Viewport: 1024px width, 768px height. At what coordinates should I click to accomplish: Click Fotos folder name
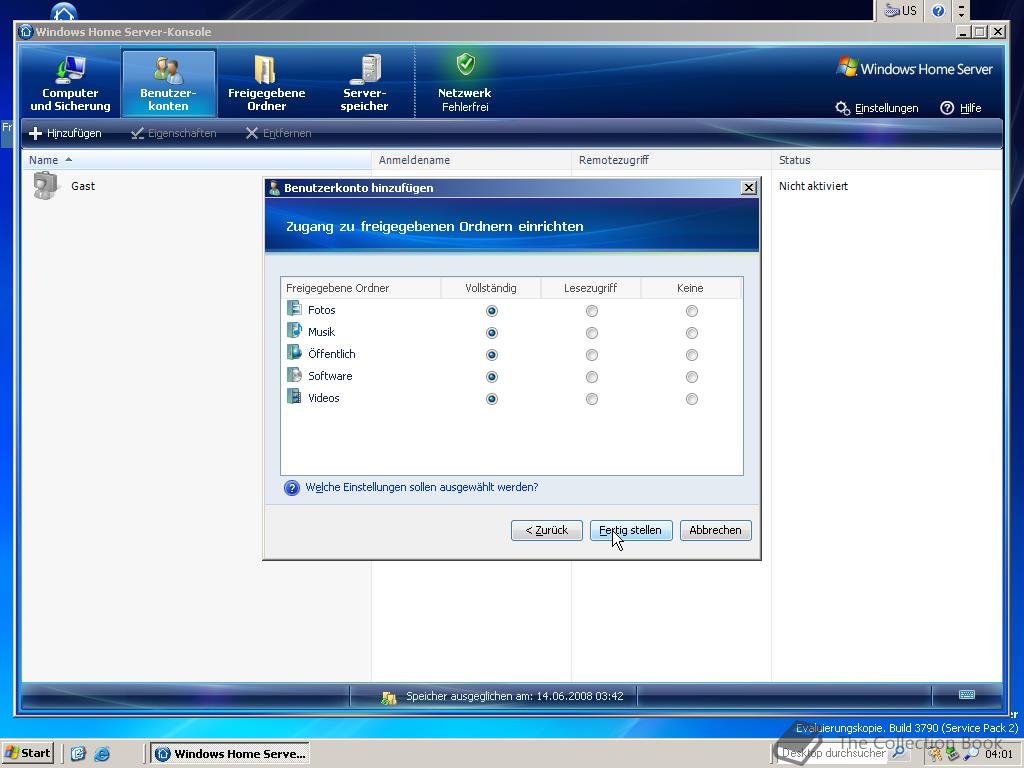click(x=321, y=310)
